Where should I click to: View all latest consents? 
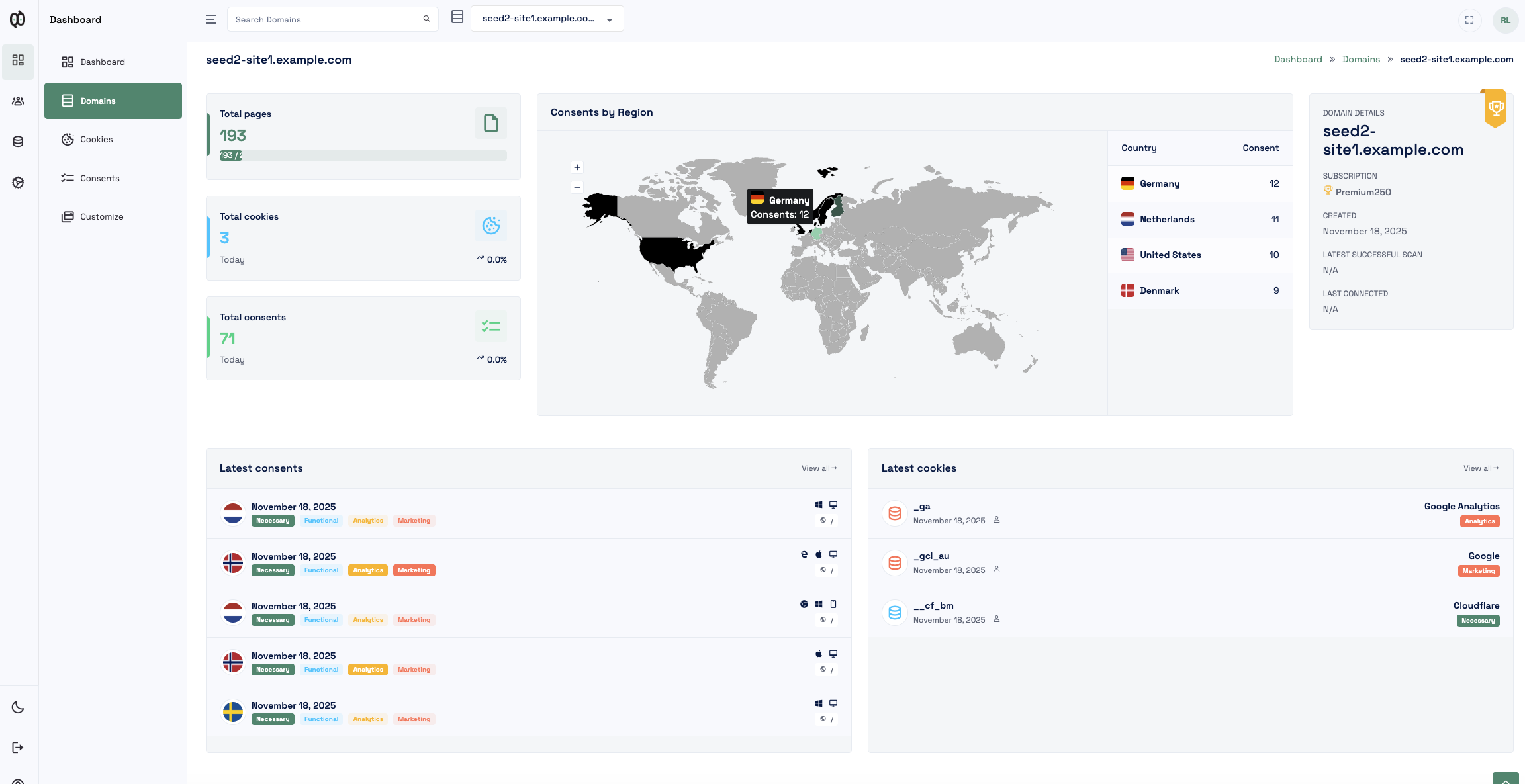[x=819, y=468]
